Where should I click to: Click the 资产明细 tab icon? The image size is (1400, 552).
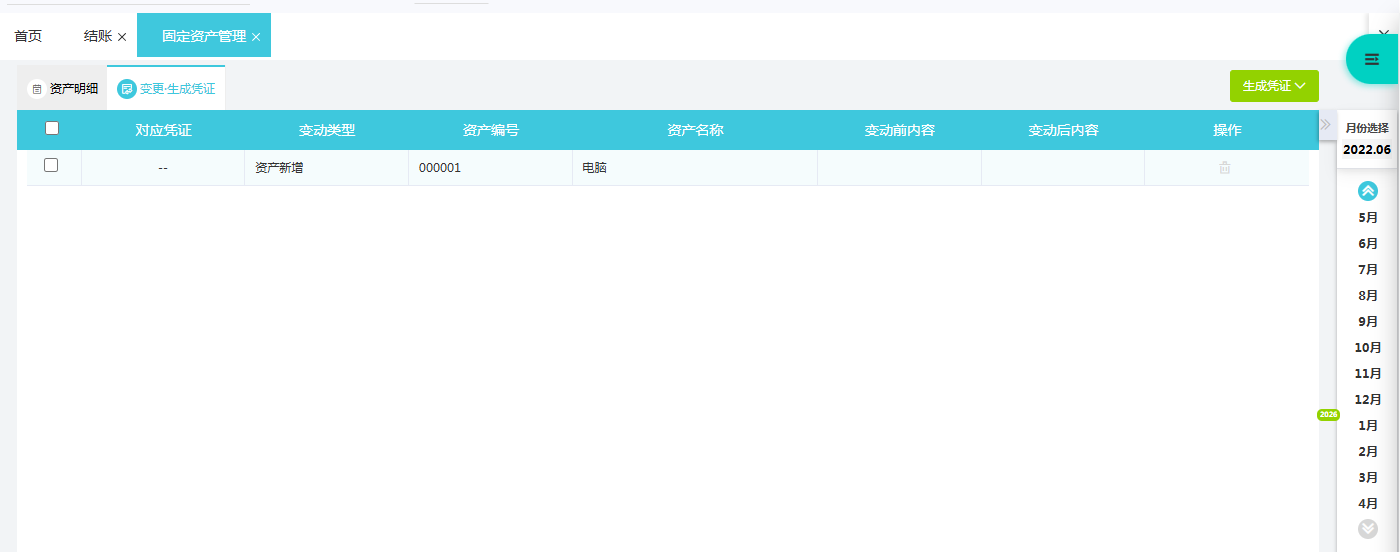[x=37, y=89]
